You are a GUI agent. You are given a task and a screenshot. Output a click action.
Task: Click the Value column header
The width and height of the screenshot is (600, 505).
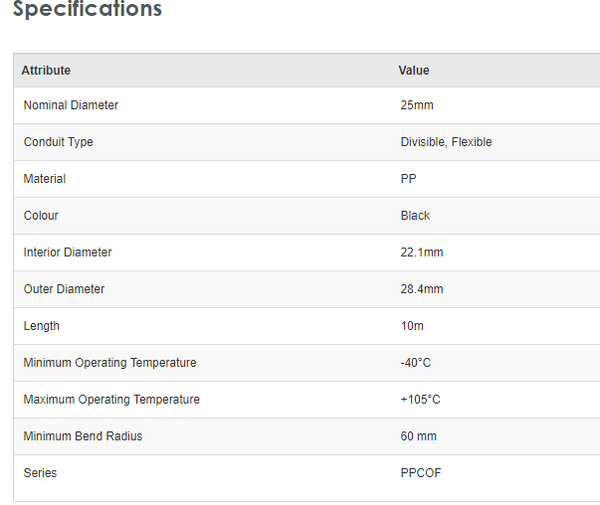click(414, 70)
